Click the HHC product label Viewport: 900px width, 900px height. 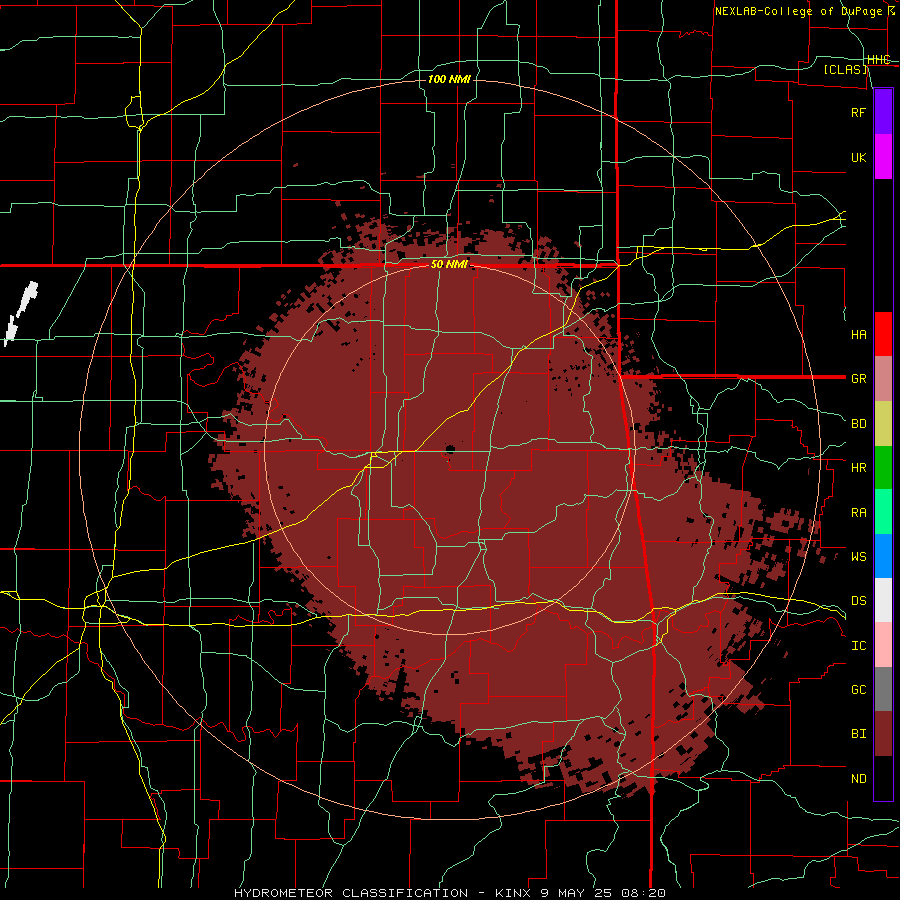coord(878,60)
